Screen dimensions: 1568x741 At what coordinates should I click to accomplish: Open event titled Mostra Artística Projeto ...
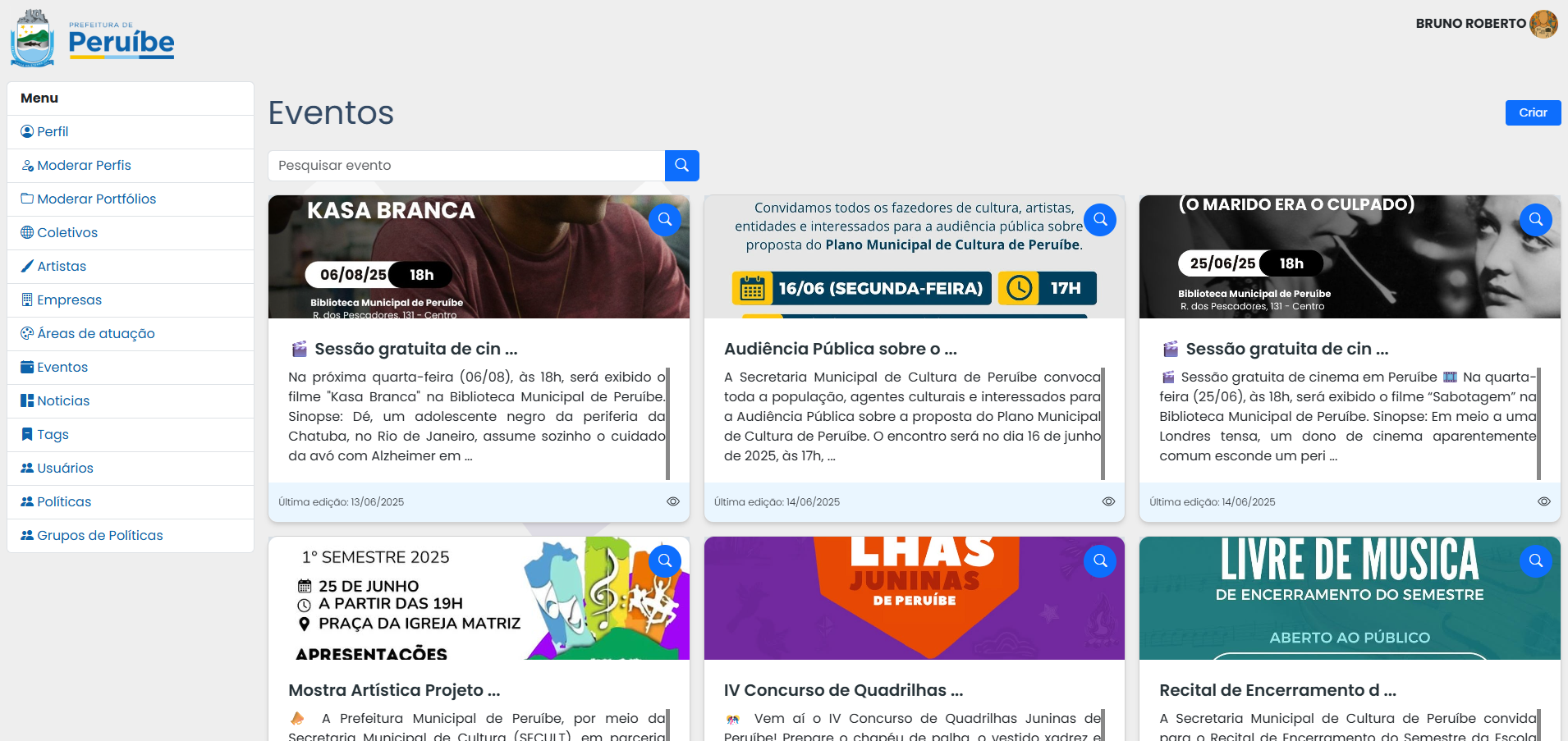click(394, 690)
